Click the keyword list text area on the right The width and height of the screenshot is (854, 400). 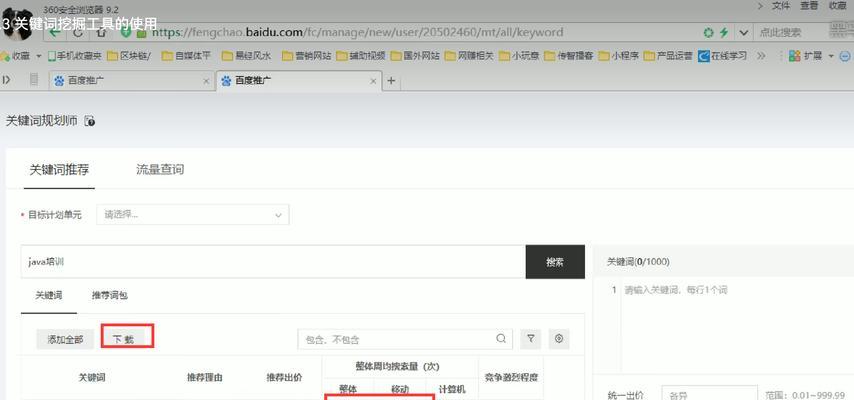pyautogui.click(x=737, y=325)
